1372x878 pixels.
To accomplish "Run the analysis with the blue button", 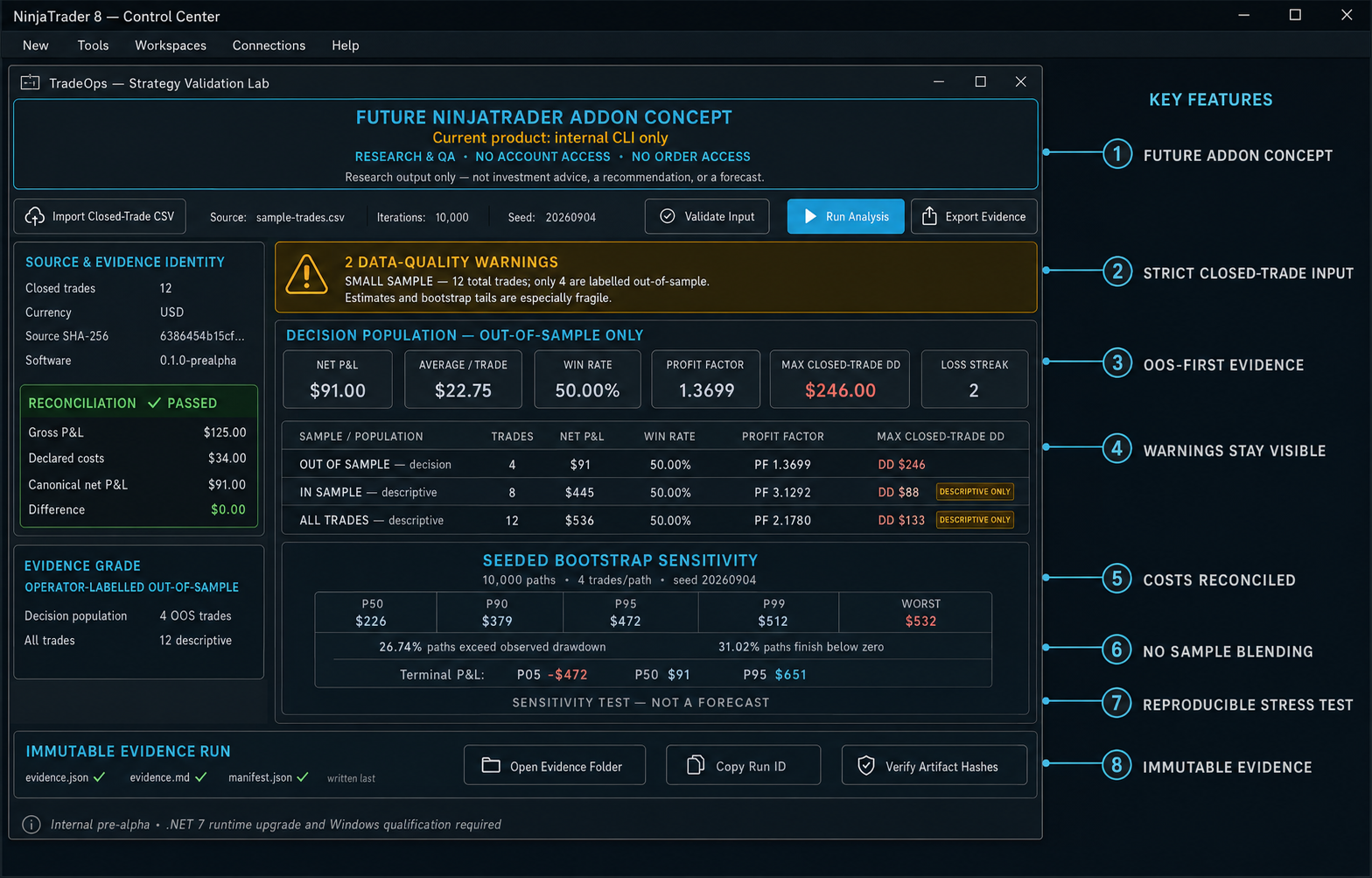I will [845, 216].
